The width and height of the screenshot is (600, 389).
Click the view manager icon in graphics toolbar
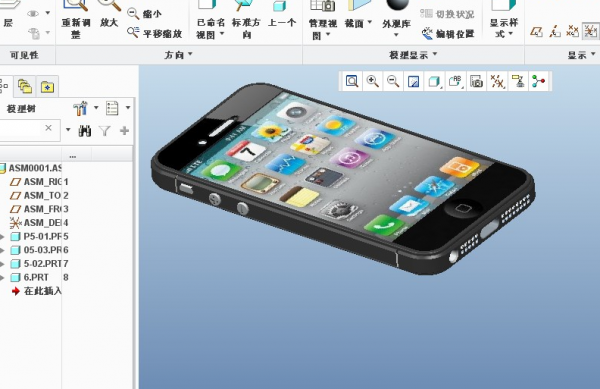476,81
